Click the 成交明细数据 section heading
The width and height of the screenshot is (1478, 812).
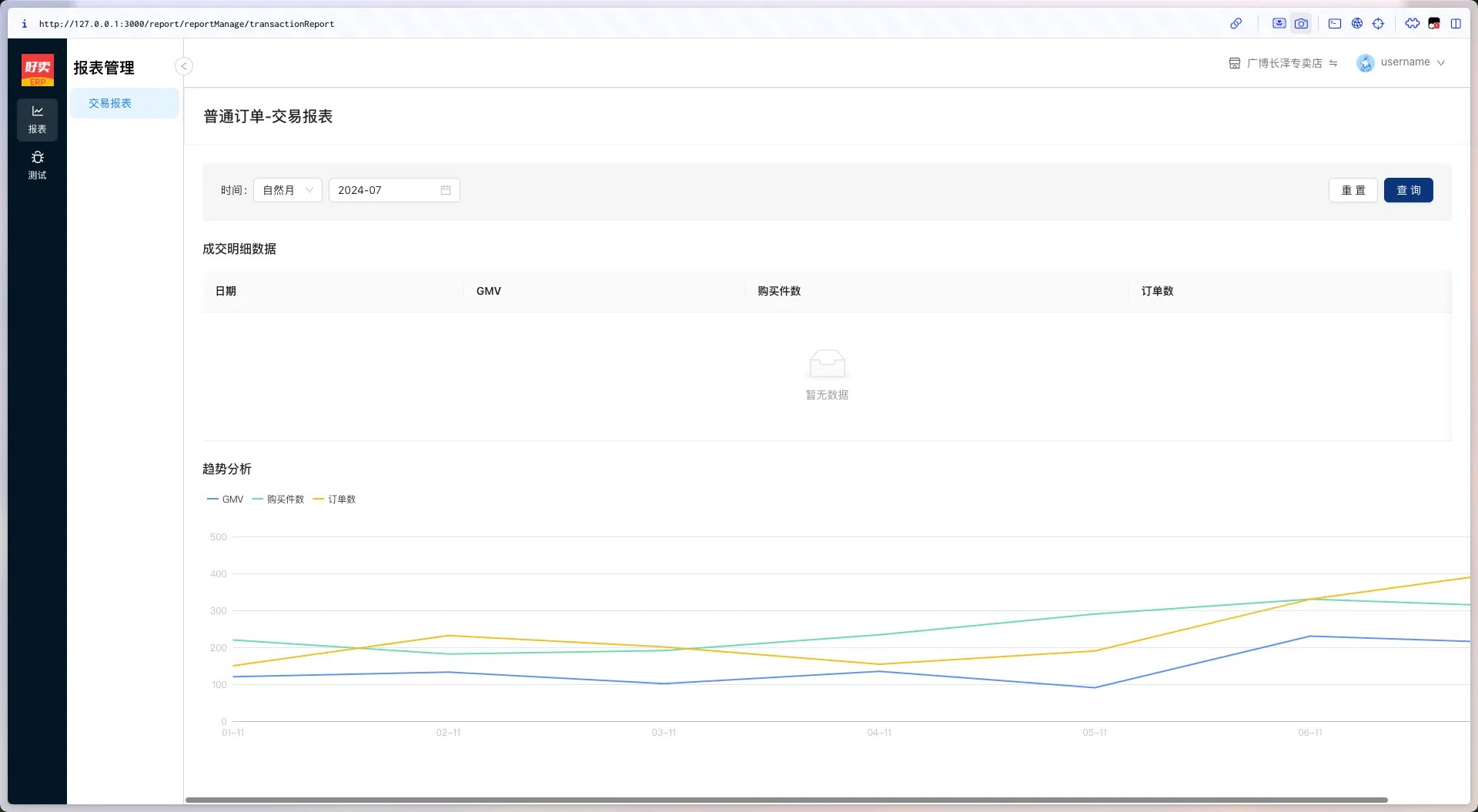(x=239, y=249)
